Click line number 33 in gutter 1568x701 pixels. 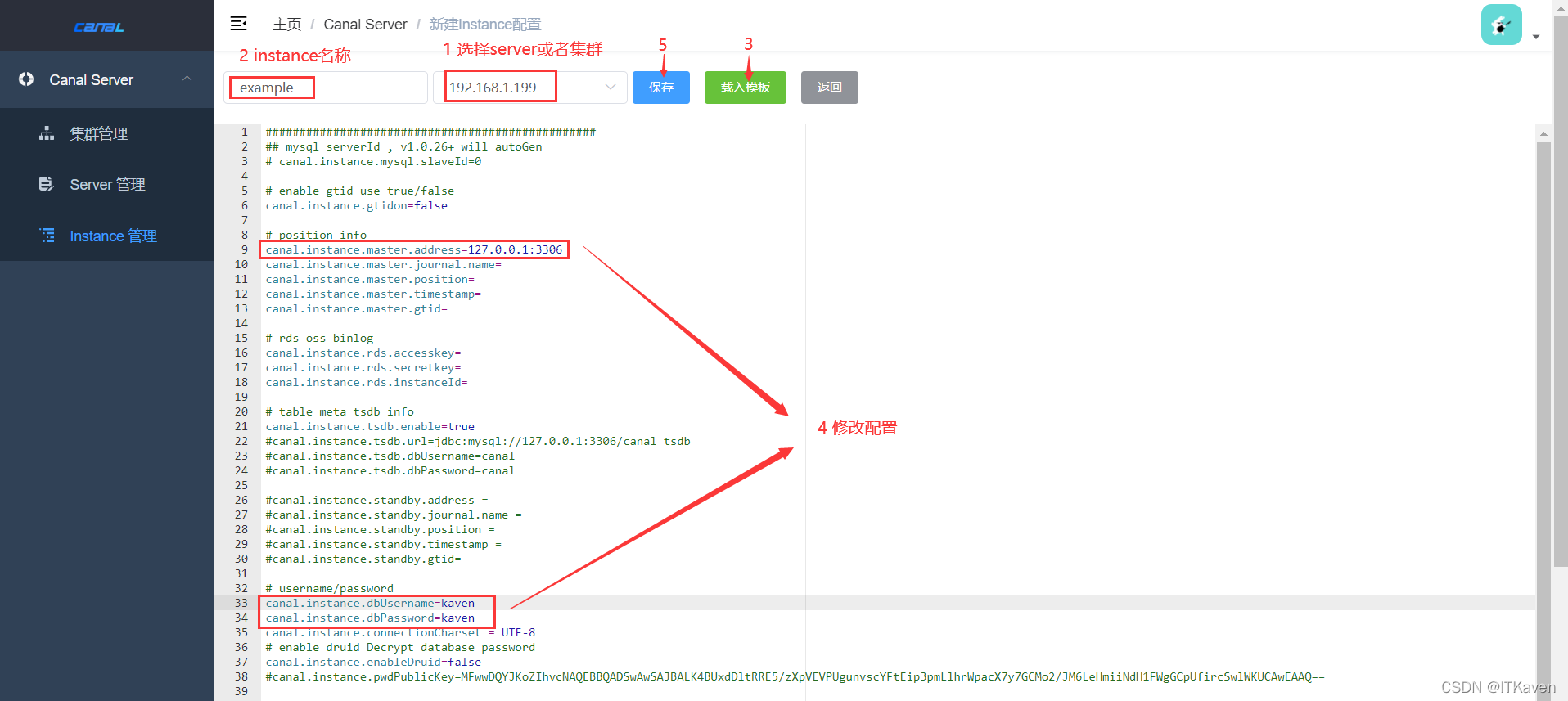[241, 603]
